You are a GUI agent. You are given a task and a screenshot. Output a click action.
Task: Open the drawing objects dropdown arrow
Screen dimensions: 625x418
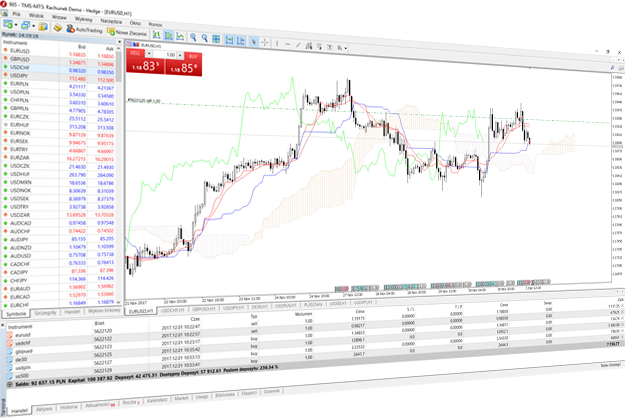pyautogui.click(x=346, y=48)
